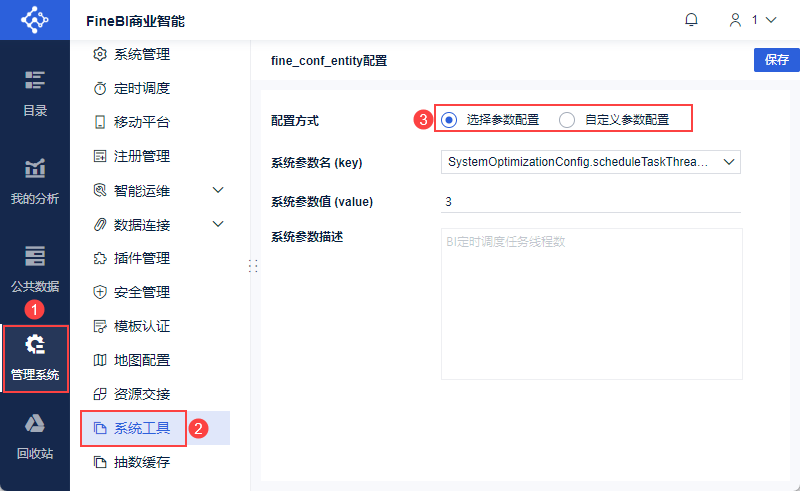800x491 pixels.
Task: Click the 模板认证 icon
Action: pyautogui.click(x=100, y=326)
